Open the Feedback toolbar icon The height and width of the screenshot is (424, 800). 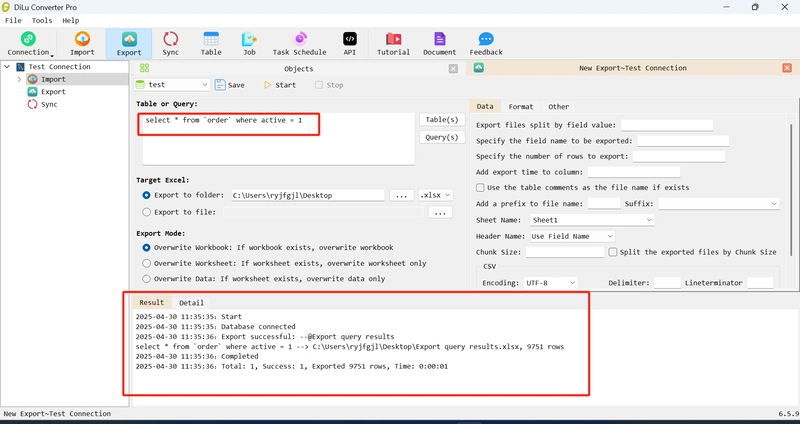pos(486,43)
